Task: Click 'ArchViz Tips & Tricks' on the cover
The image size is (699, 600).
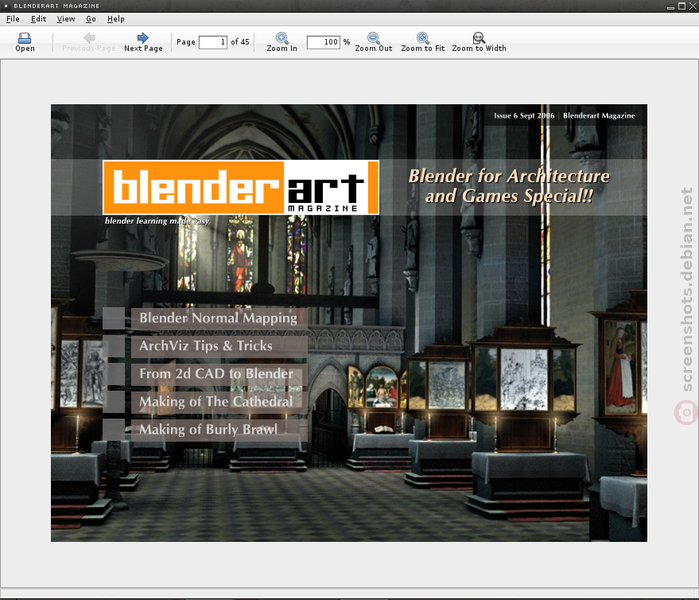Action: [x=206, y=345]
